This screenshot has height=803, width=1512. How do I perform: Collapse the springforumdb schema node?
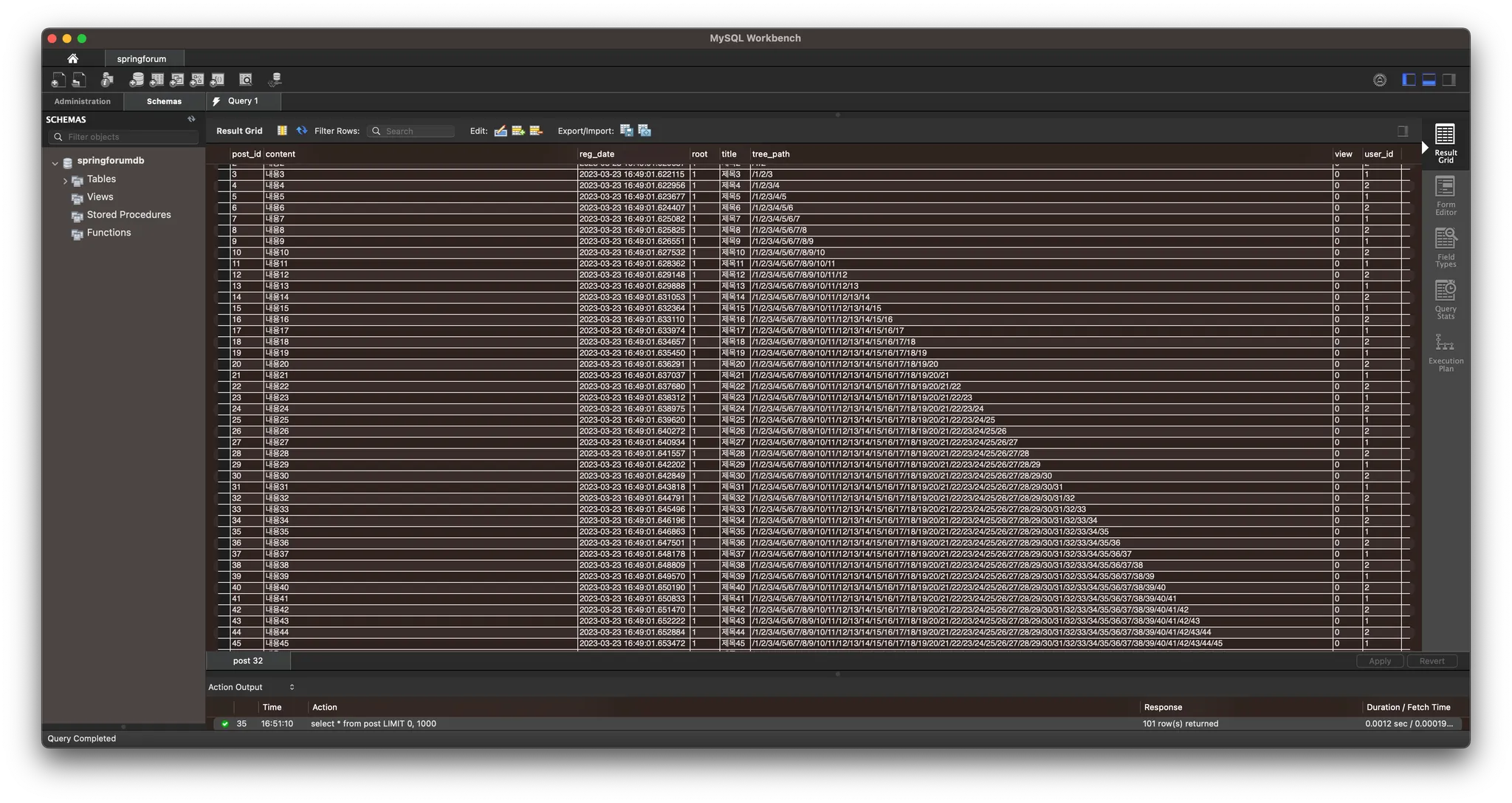tap(55, 163)
